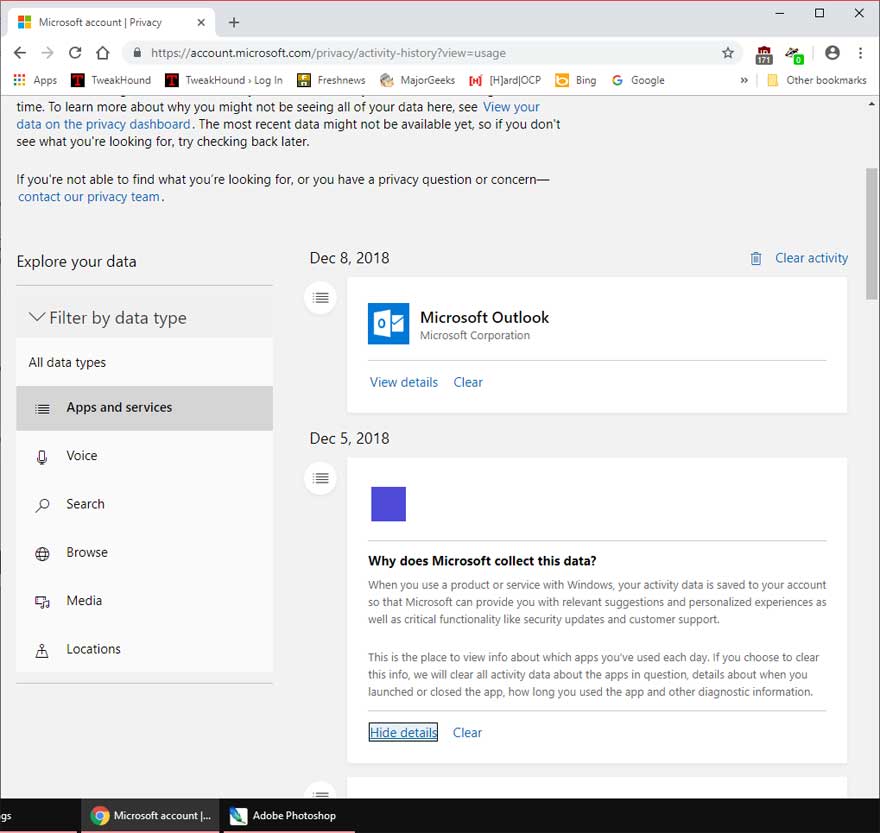880x833 pixels.
Task: Select All data types filter
Action: [x=144, y=363]
